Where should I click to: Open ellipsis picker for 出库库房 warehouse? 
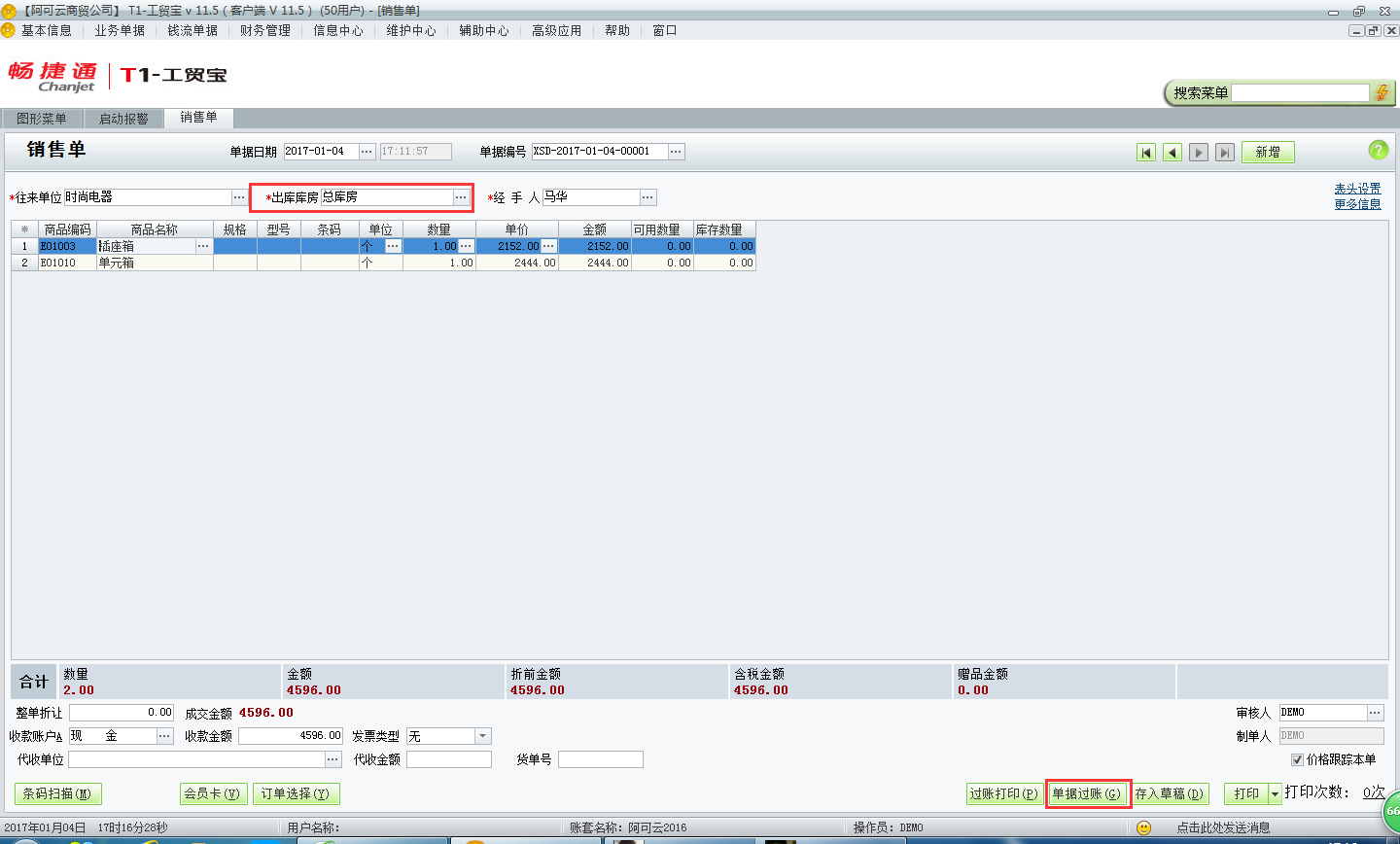461,197
